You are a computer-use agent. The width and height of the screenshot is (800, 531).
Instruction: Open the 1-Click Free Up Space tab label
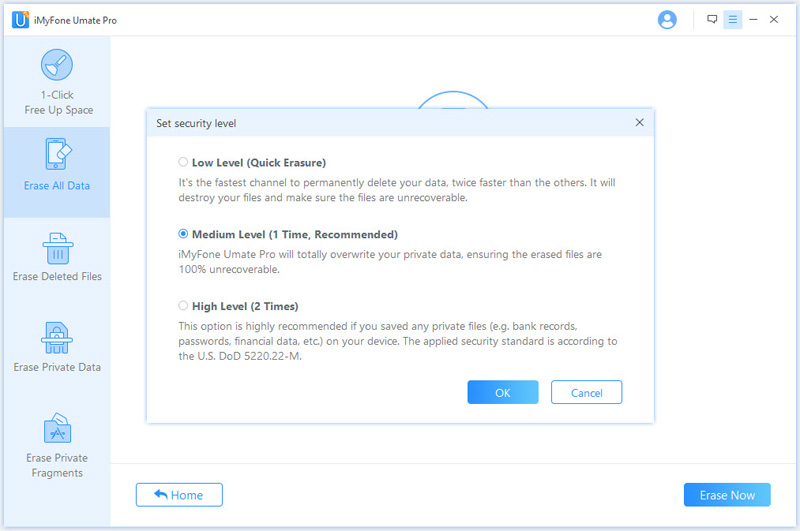coord(59,103)
